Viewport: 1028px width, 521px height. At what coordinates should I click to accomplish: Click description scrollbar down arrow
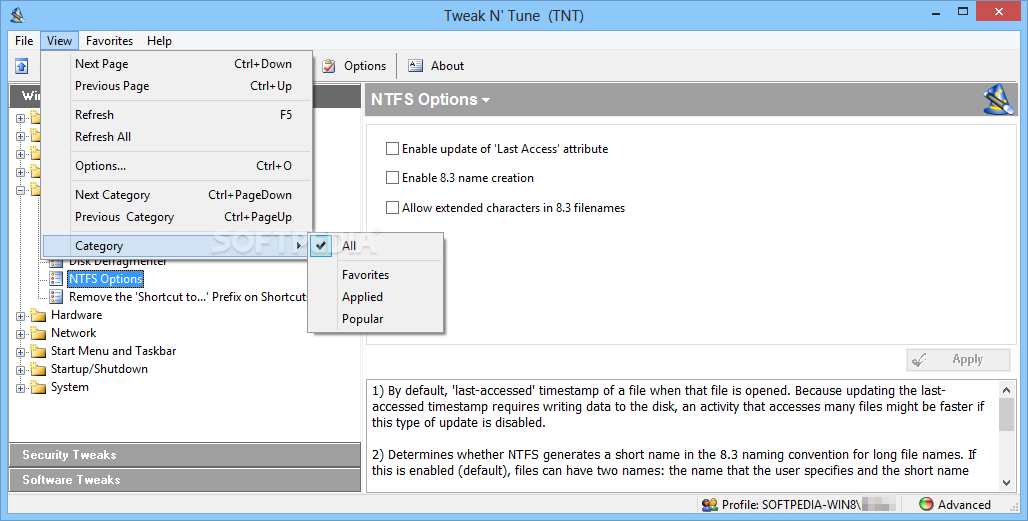1006,483
